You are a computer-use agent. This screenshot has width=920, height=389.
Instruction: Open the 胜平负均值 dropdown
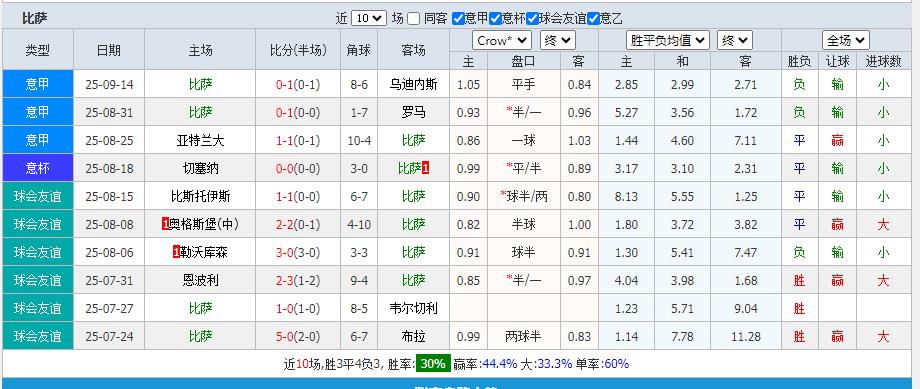click(668, 40)
